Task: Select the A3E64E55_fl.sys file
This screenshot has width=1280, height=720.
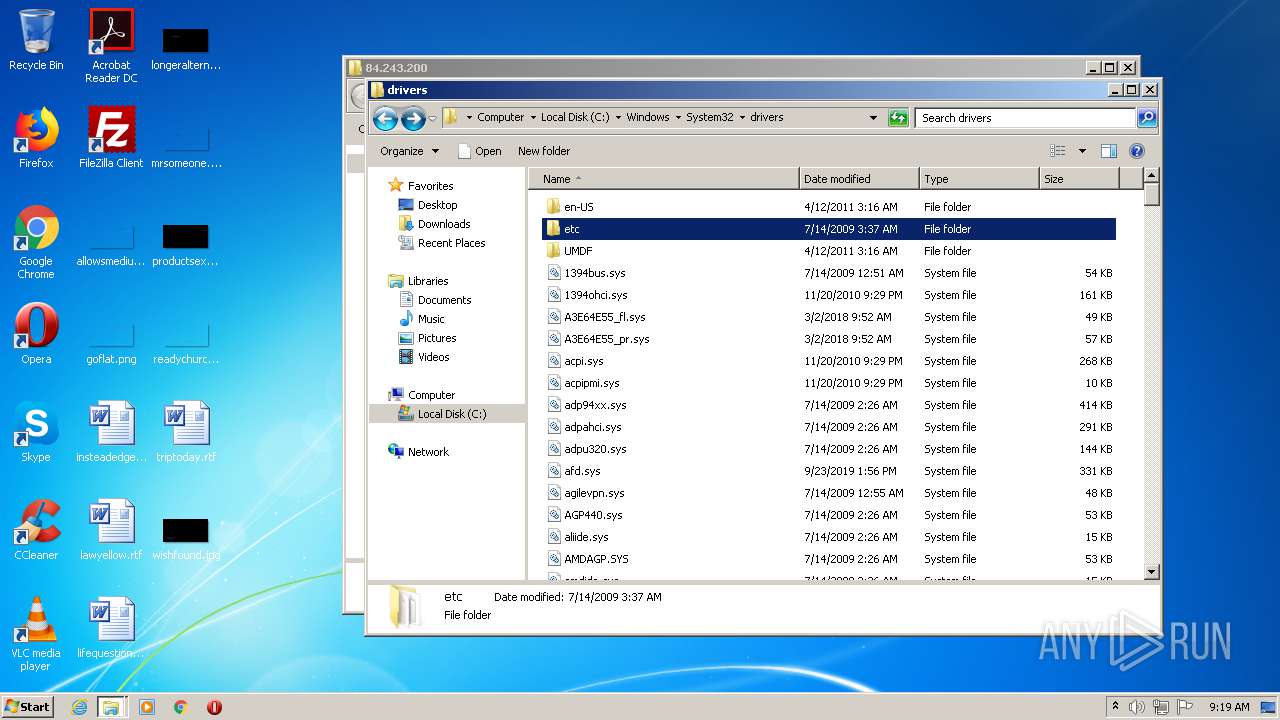Action: coord(604,317)
